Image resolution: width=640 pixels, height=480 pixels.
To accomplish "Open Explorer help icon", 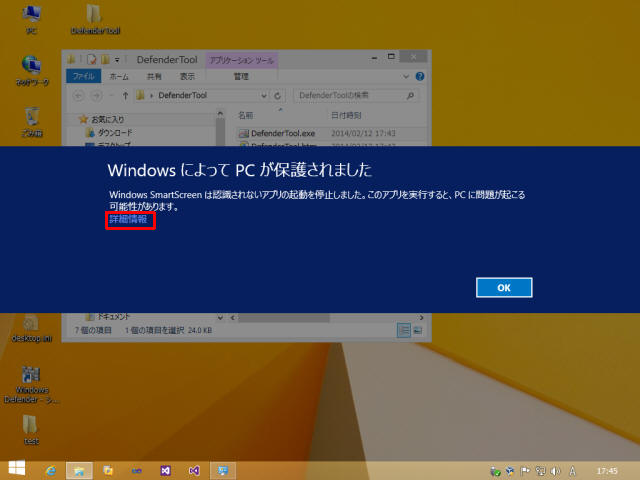I will pos(420,76).
